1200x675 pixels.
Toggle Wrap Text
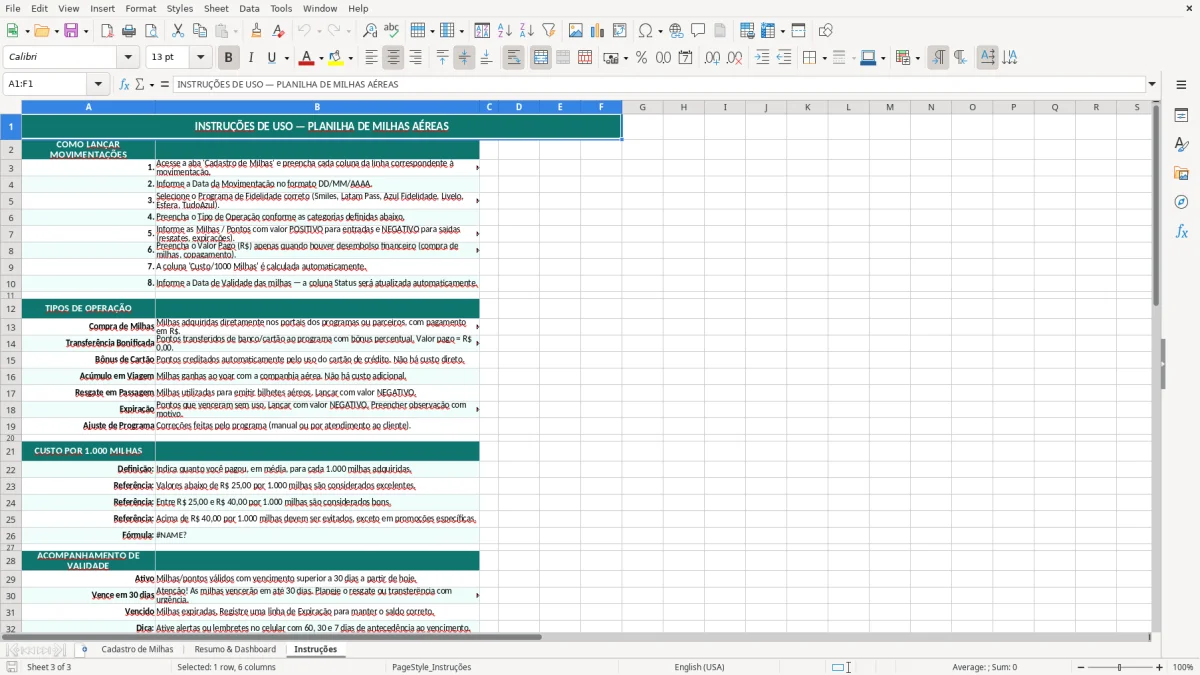click(513, 58)
